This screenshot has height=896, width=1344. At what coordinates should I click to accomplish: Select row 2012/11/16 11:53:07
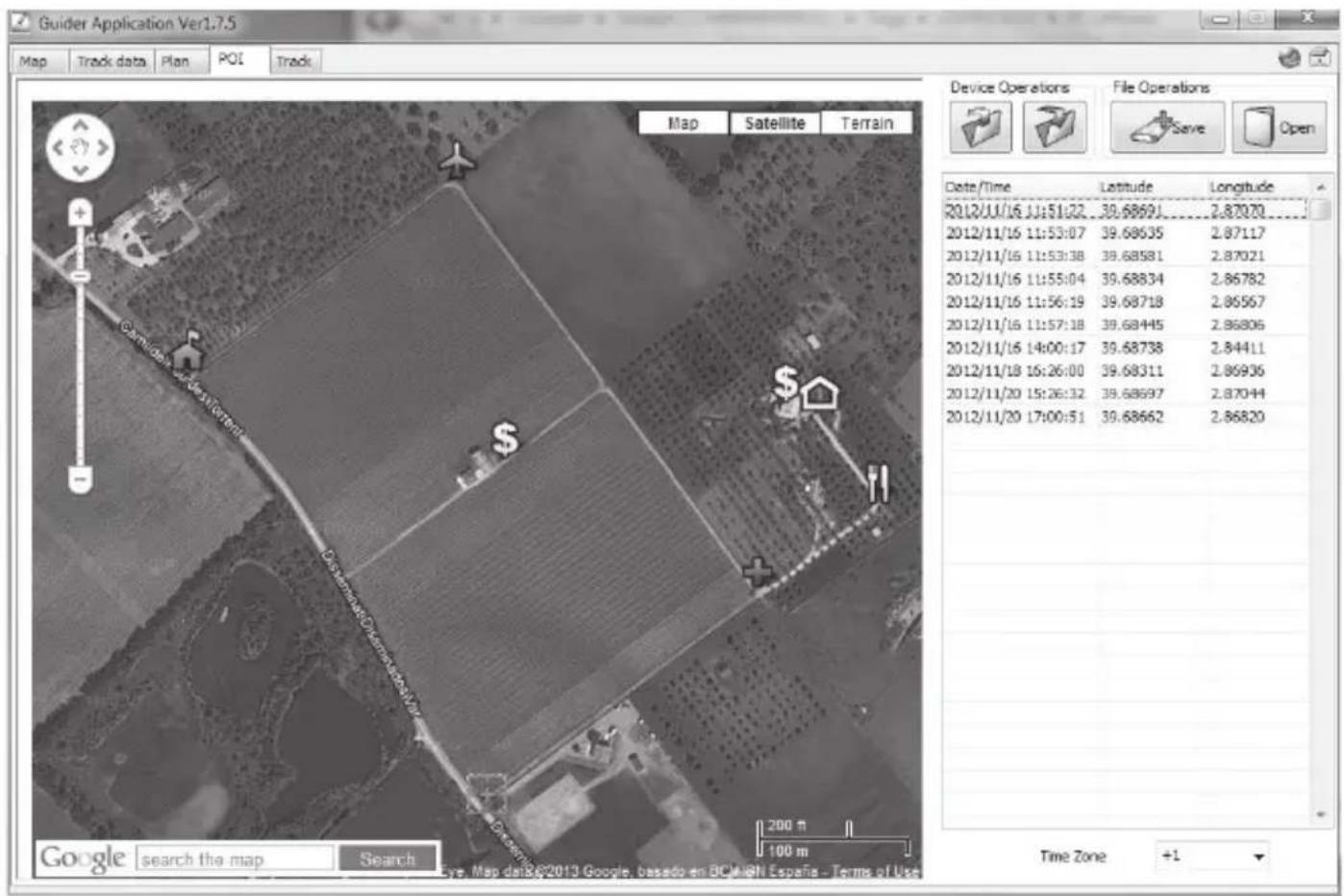(1126, 233)
